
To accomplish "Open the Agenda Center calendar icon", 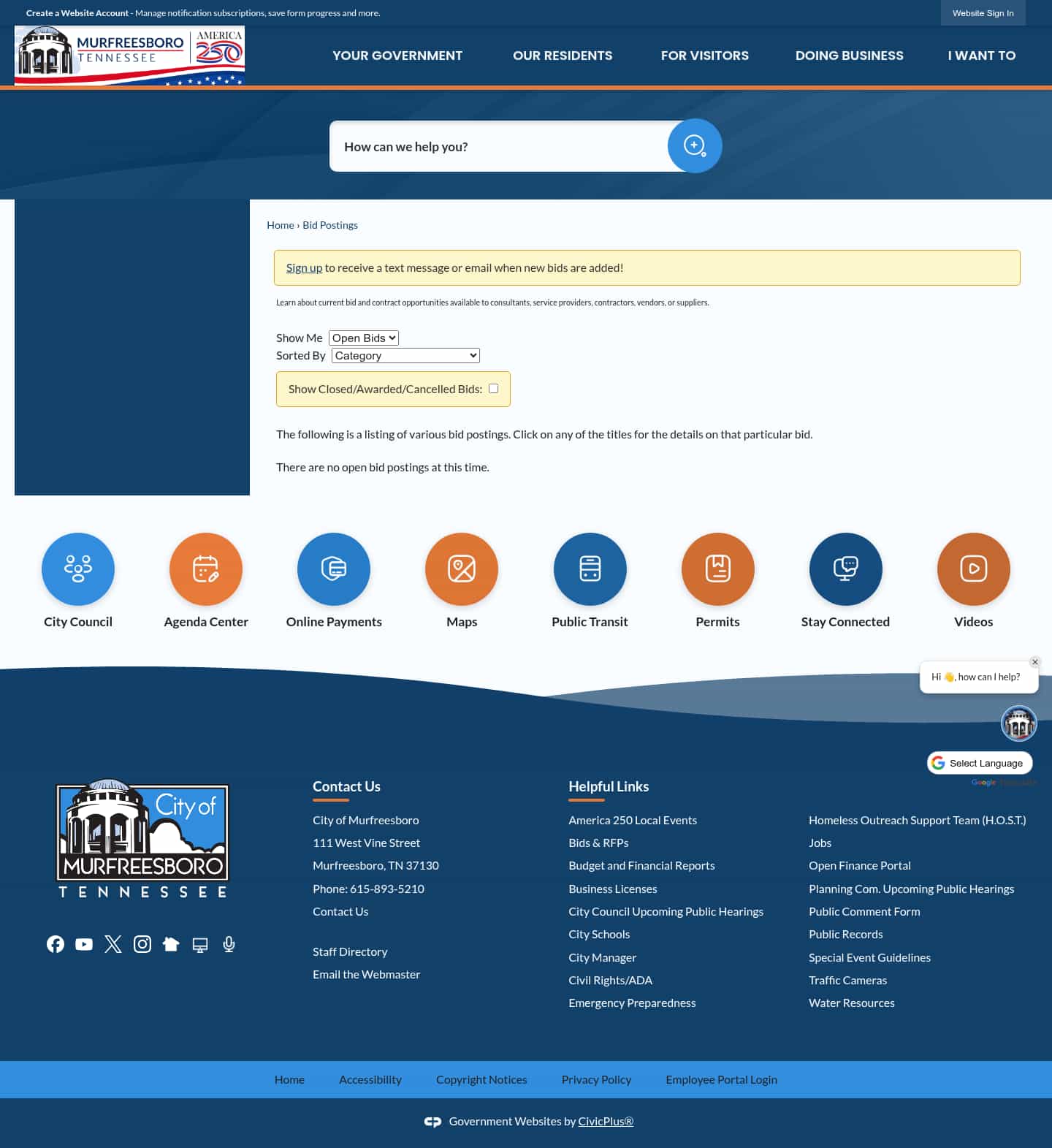I will (x=206, y=569).
